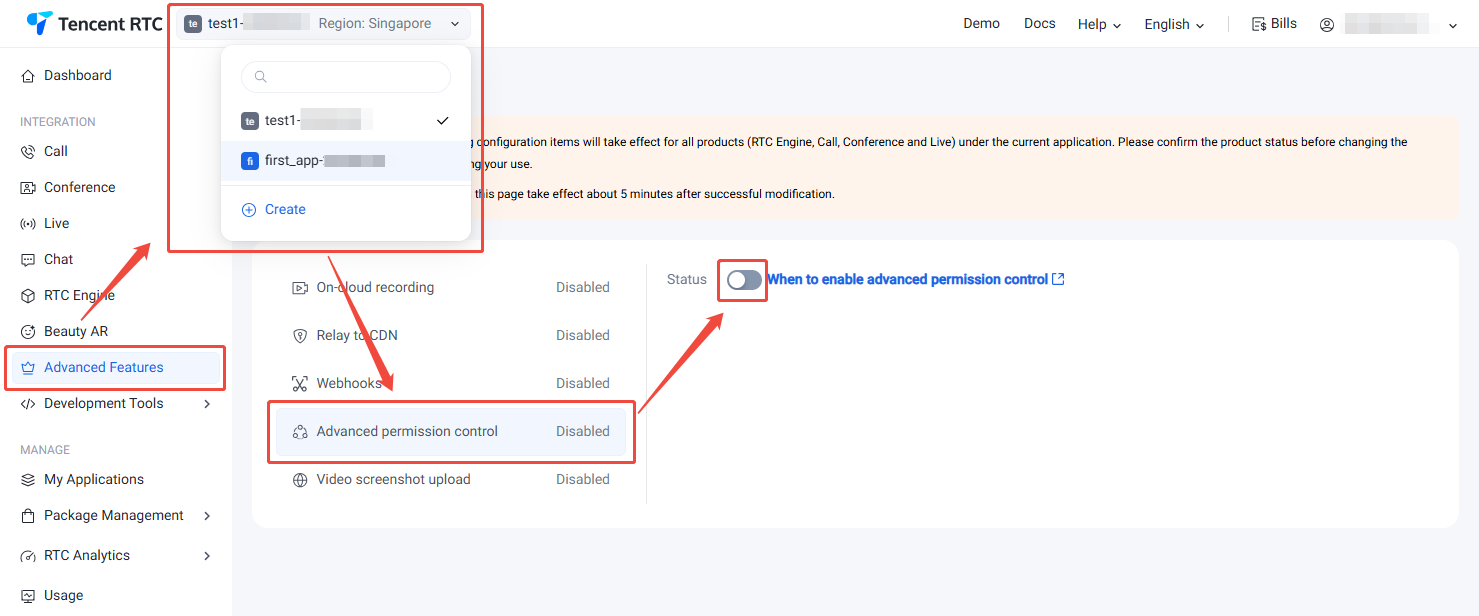Expand the Development Tools submenu
Viewport: 1479px width, 616px height.
tap(207, 404)
